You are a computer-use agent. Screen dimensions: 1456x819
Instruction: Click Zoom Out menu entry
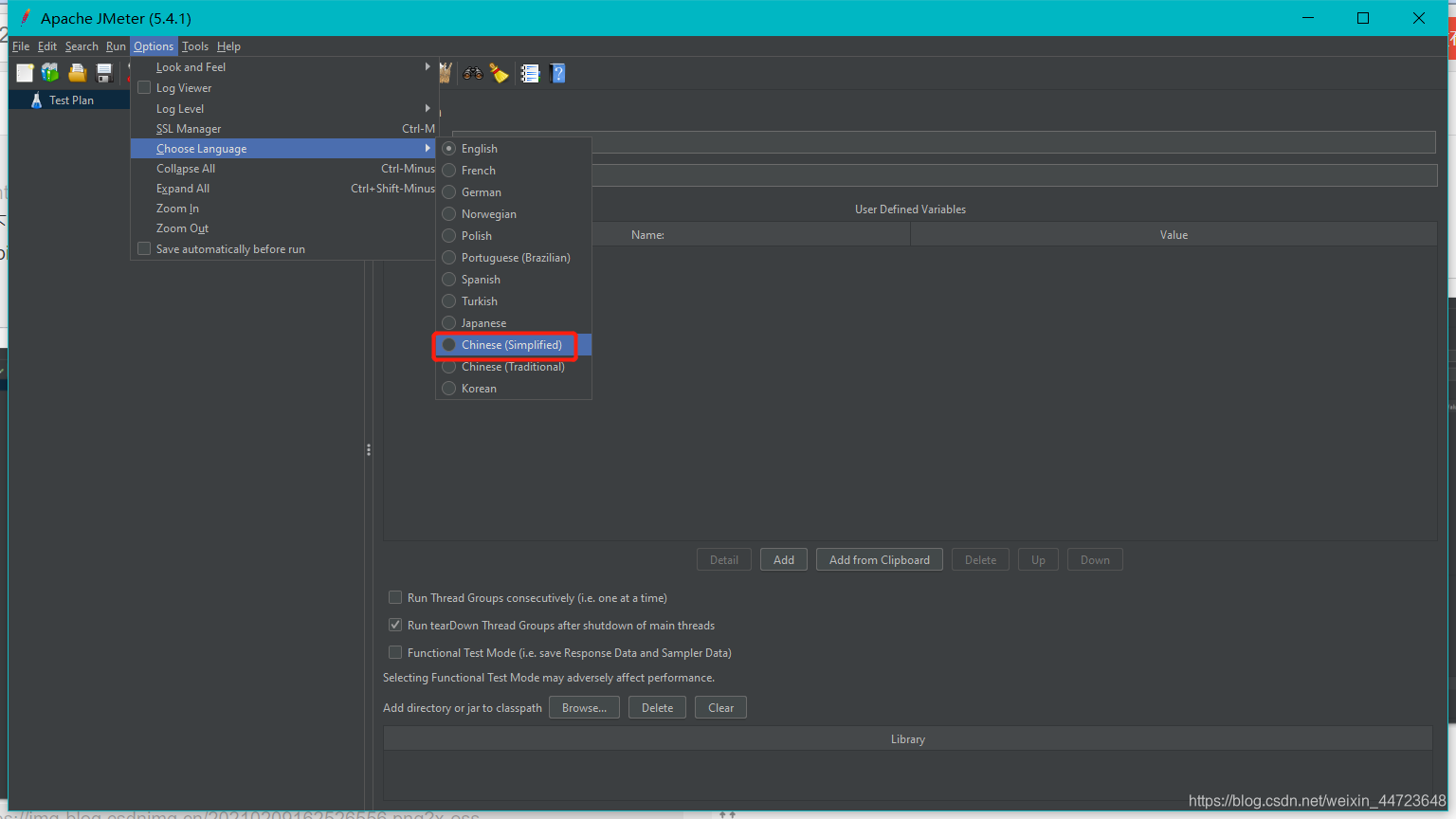coord(282,228)
